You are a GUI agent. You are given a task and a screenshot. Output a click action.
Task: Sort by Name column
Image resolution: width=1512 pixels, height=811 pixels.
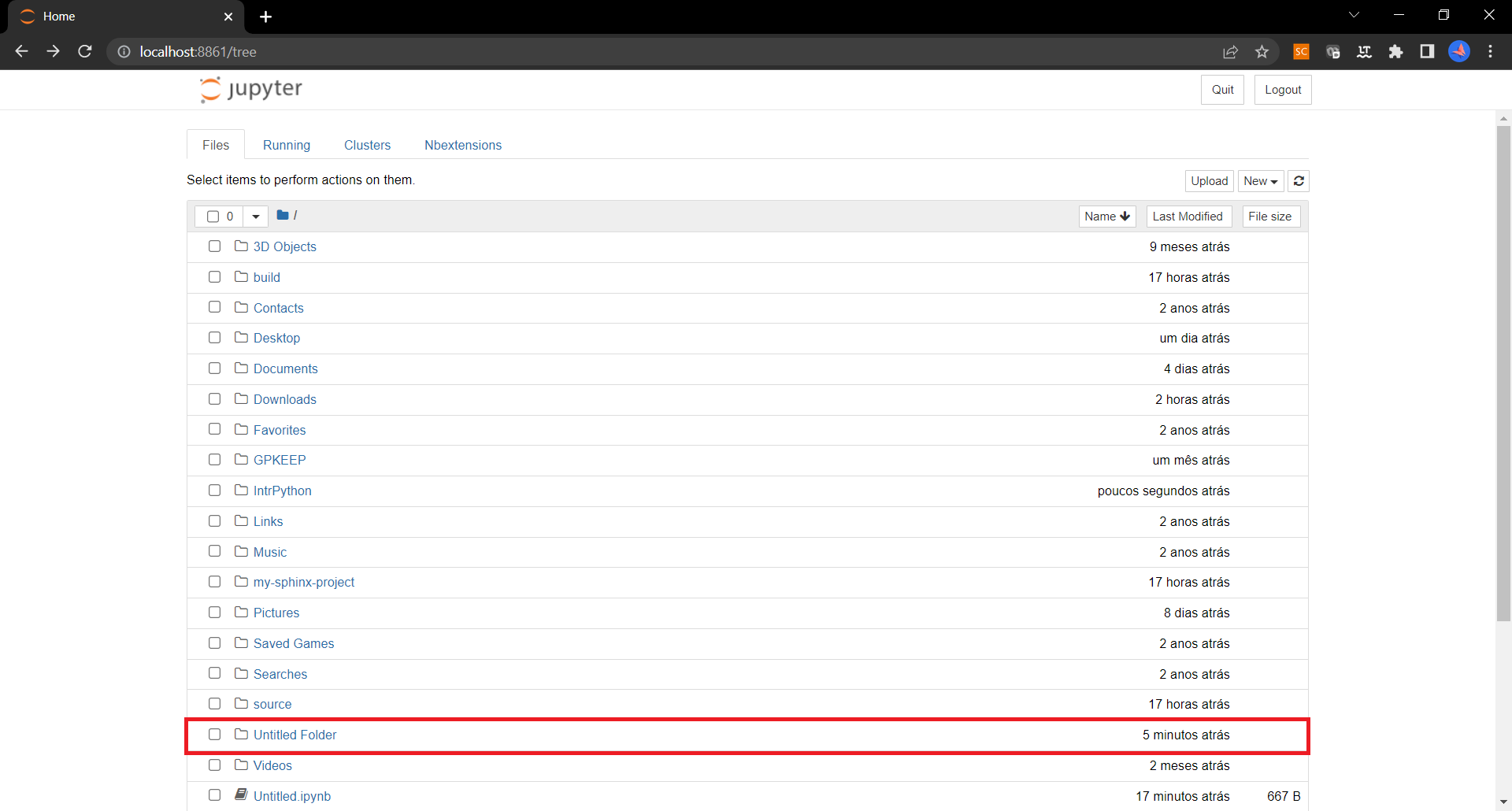click(x=1107, y=217)
